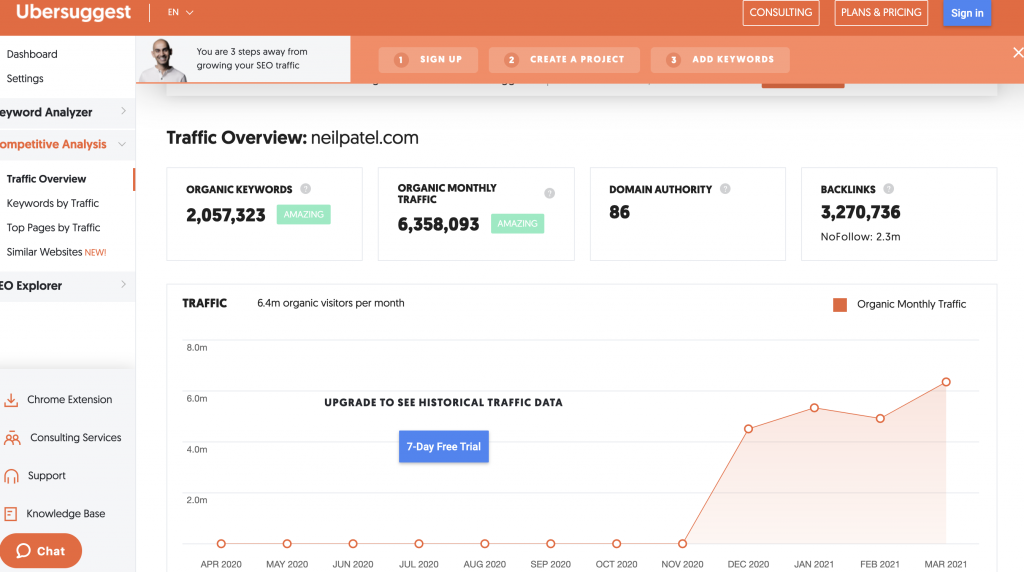The image size is (1024, 572).
Task: Open the Chat bubble button
Action: 40,550
